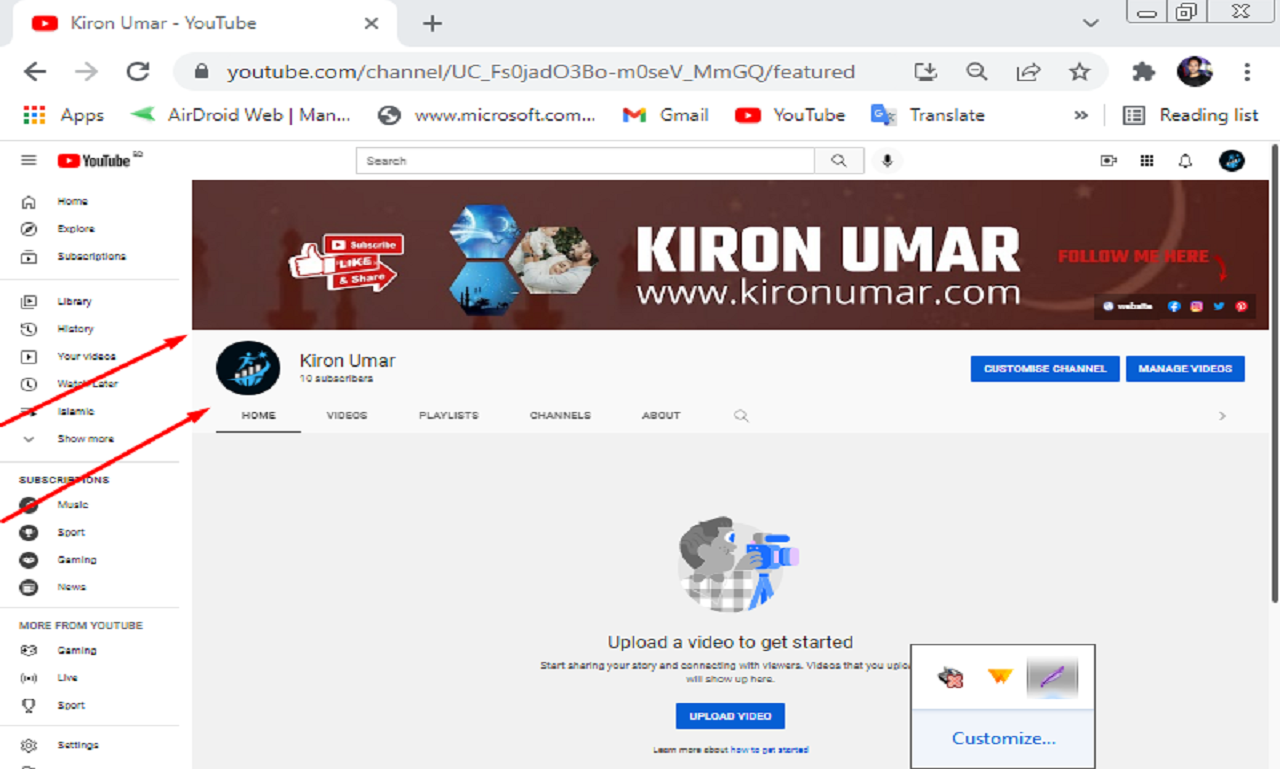Open the 'how to get started' link
This screenshot has height=769, width=1280.
pos(769,750)
